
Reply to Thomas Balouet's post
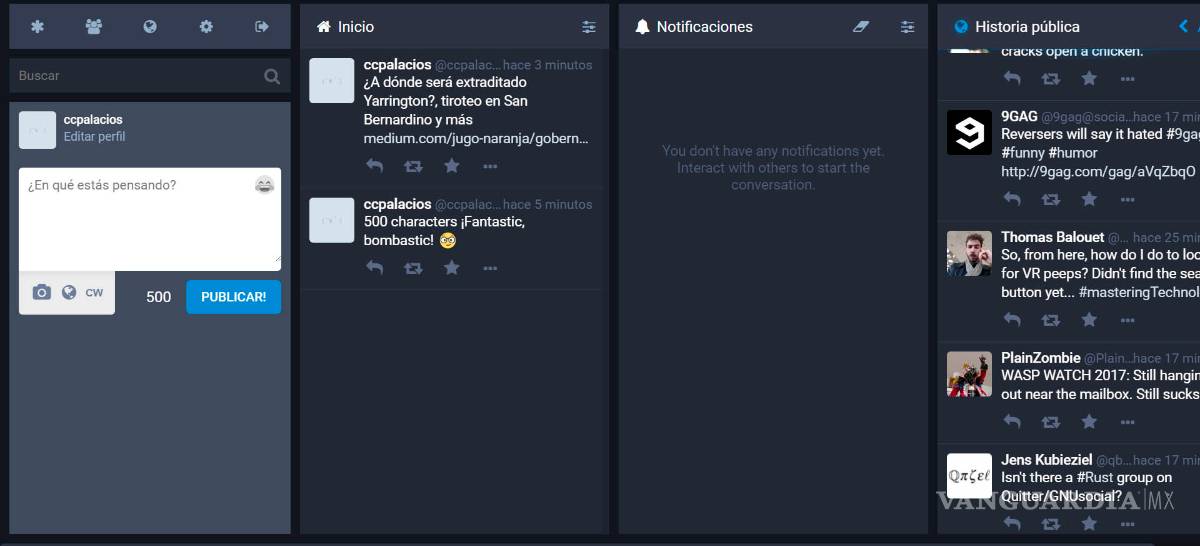[x=1012, y=320]
